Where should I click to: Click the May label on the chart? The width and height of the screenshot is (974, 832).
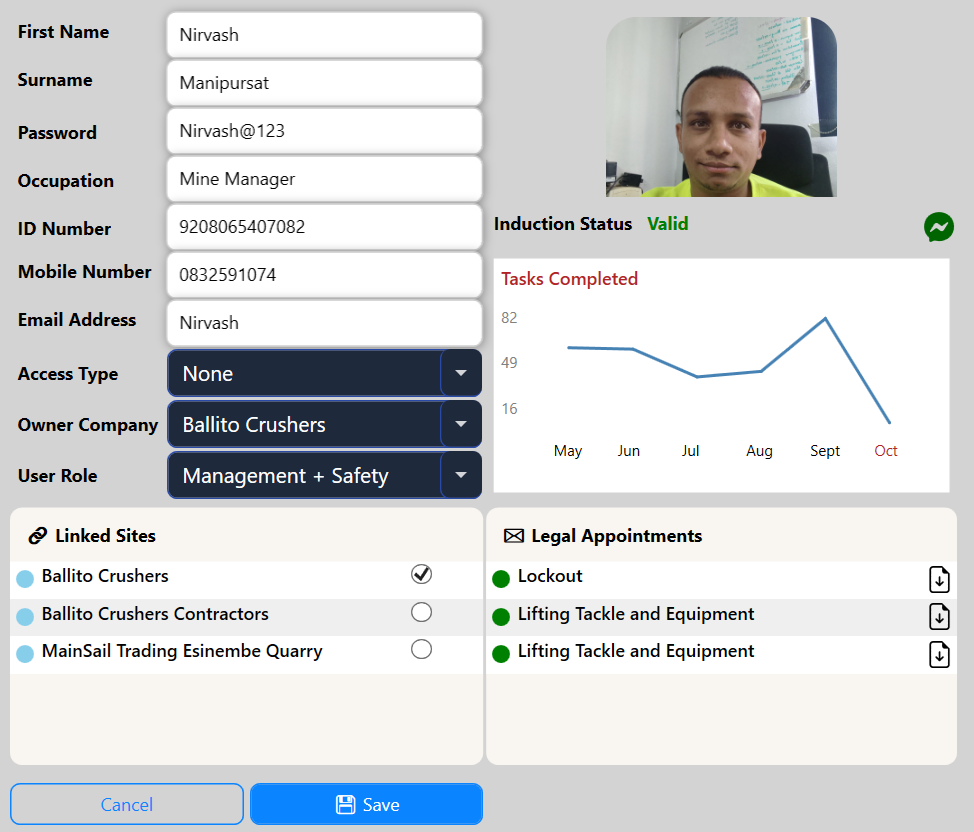[x=568, y=451]
